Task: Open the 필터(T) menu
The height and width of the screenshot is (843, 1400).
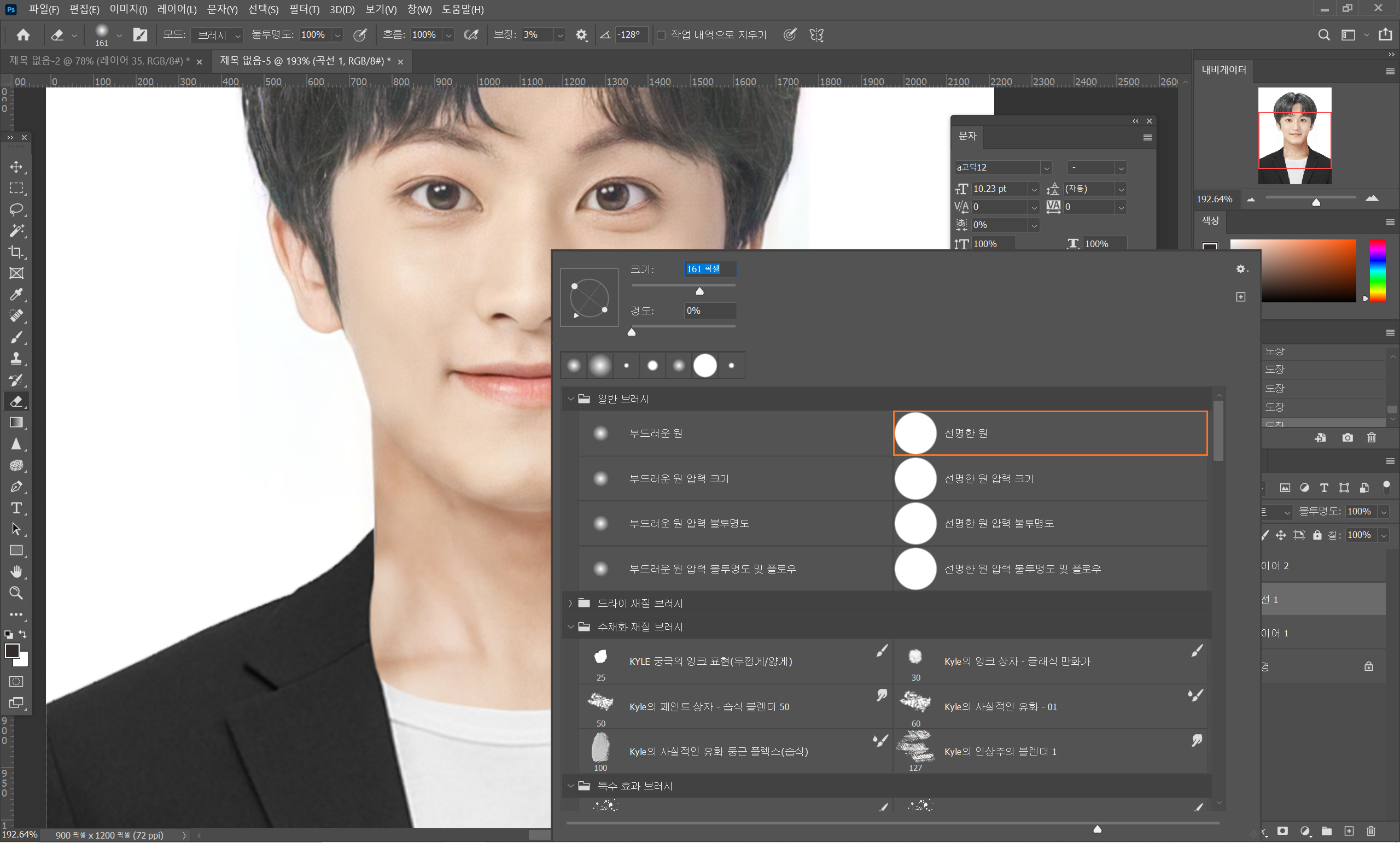Action: tap(304, 9)
